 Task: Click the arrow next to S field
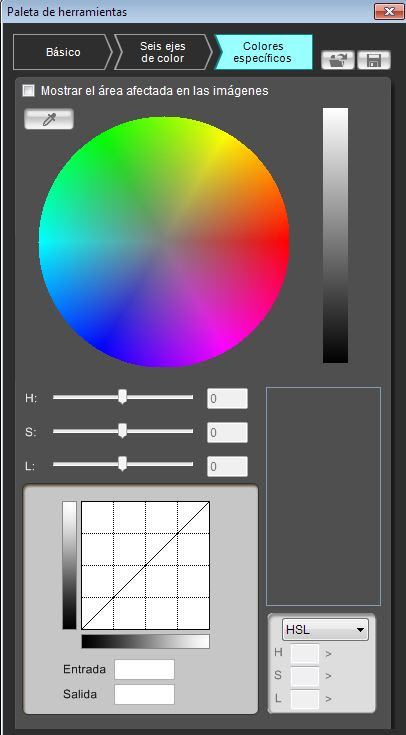328,676
